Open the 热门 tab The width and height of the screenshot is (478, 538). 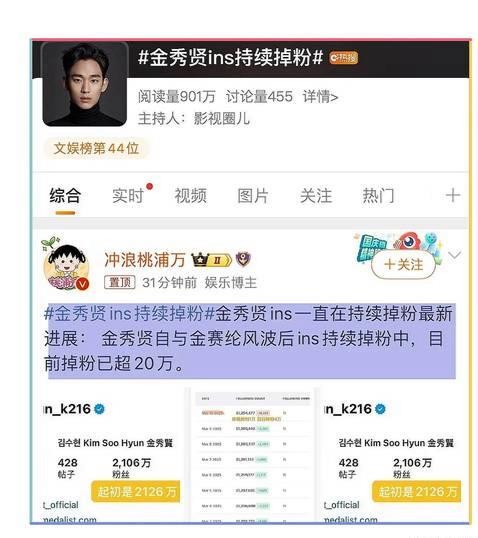tap(378, 196)
